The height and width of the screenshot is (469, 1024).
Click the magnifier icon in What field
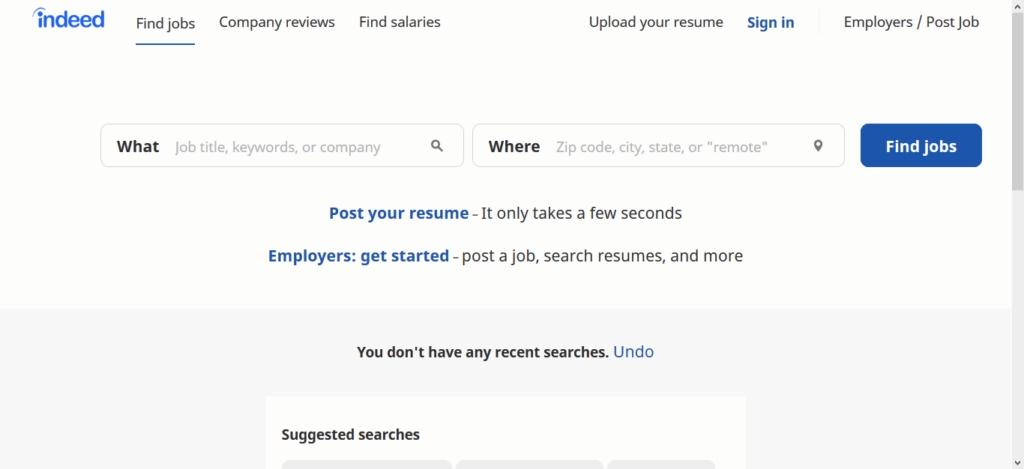click(x=437, y=146)
